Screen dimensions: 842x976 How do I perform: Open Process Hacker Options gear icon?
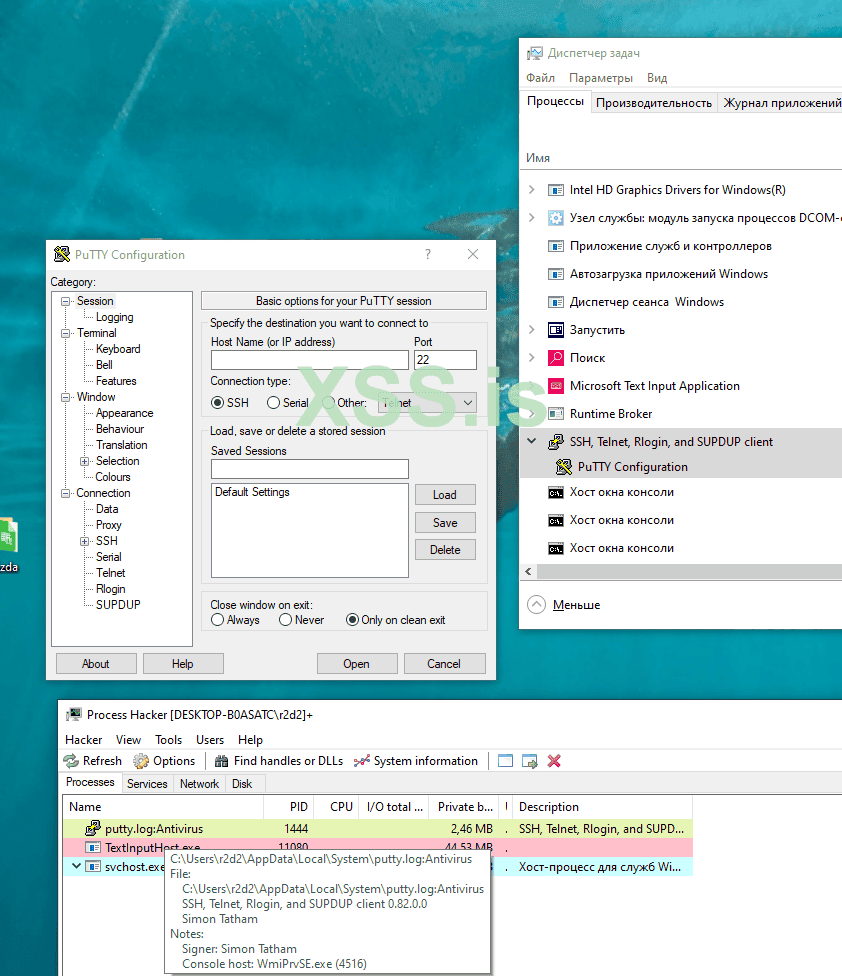pos(142,761)
